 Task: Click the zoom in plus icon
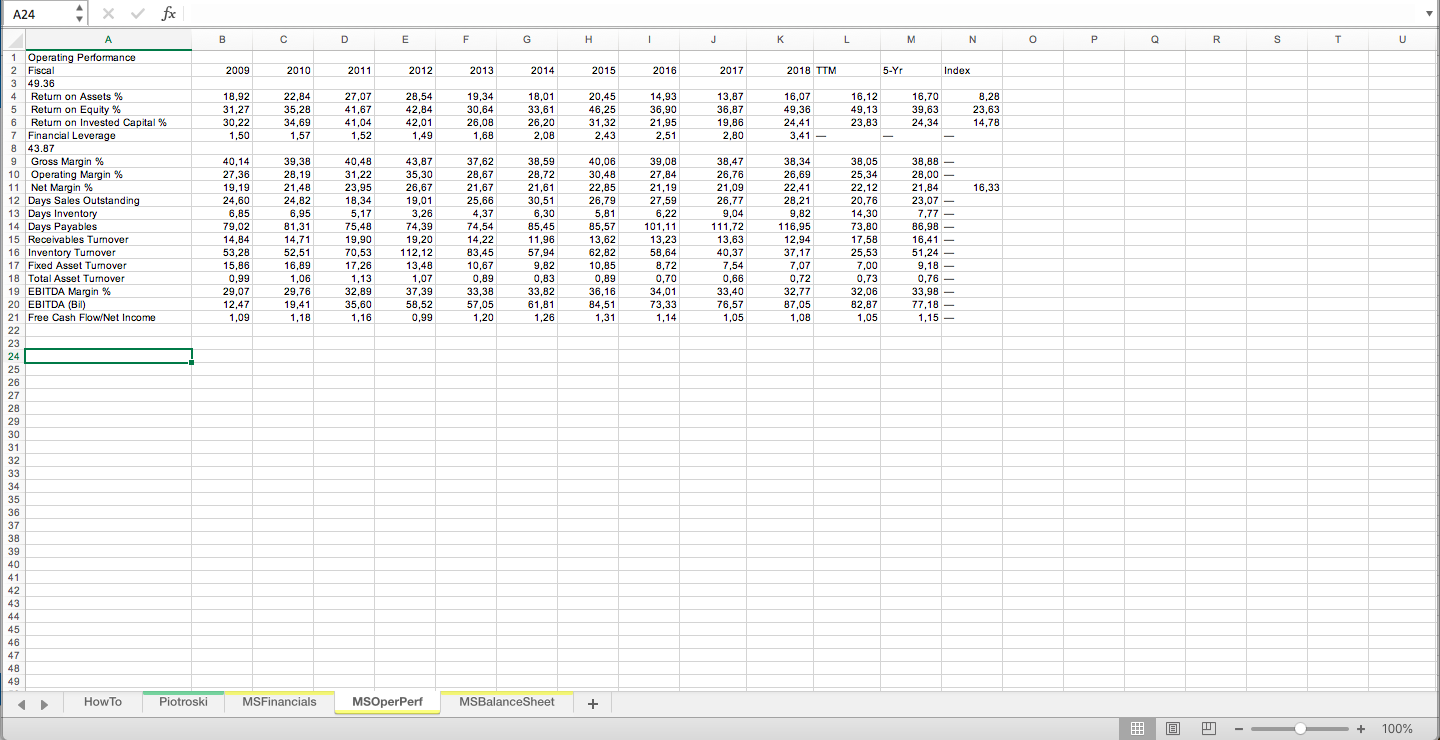click(1361, 729)
